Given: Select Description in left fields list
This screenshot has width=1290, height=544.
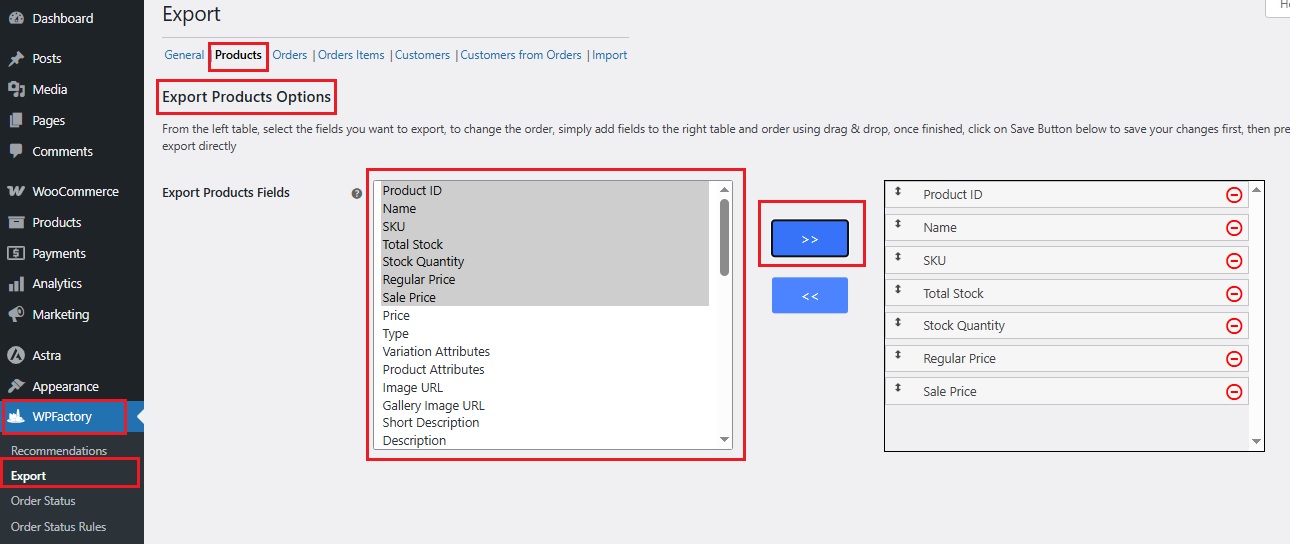Looking at the screenshot, I should point(546,441).
